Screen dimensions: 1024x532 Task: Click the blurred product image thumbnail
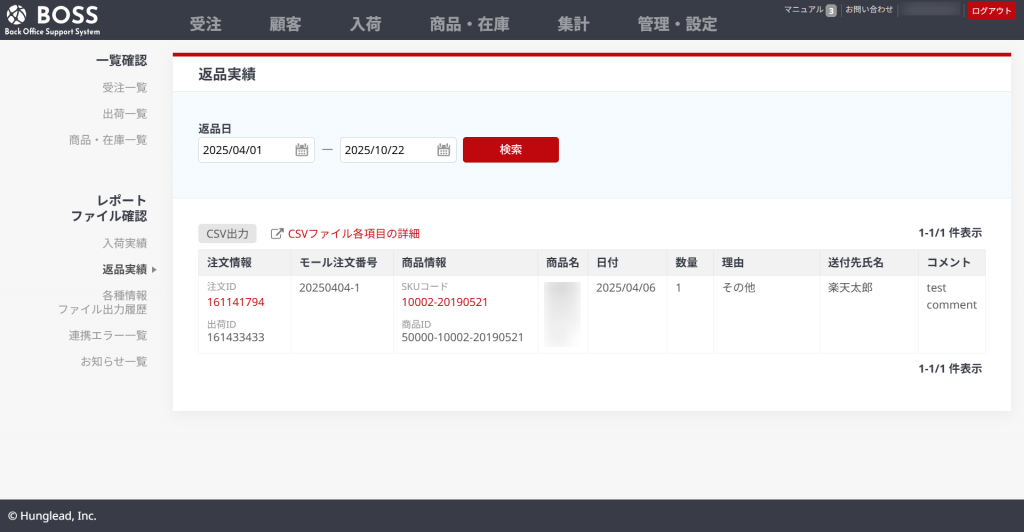point(562,313)
